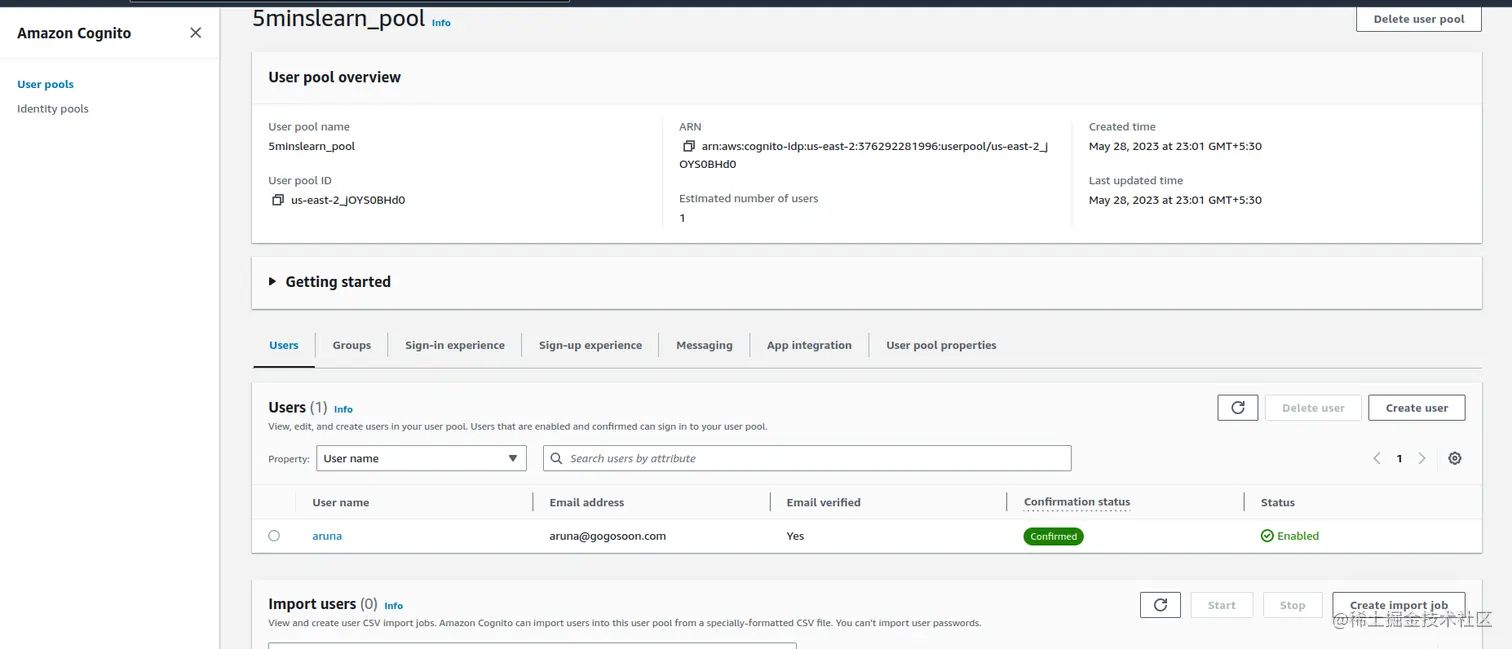Click the Status column header
The image size is (1512, 649).
click(x=1278, y=503)
